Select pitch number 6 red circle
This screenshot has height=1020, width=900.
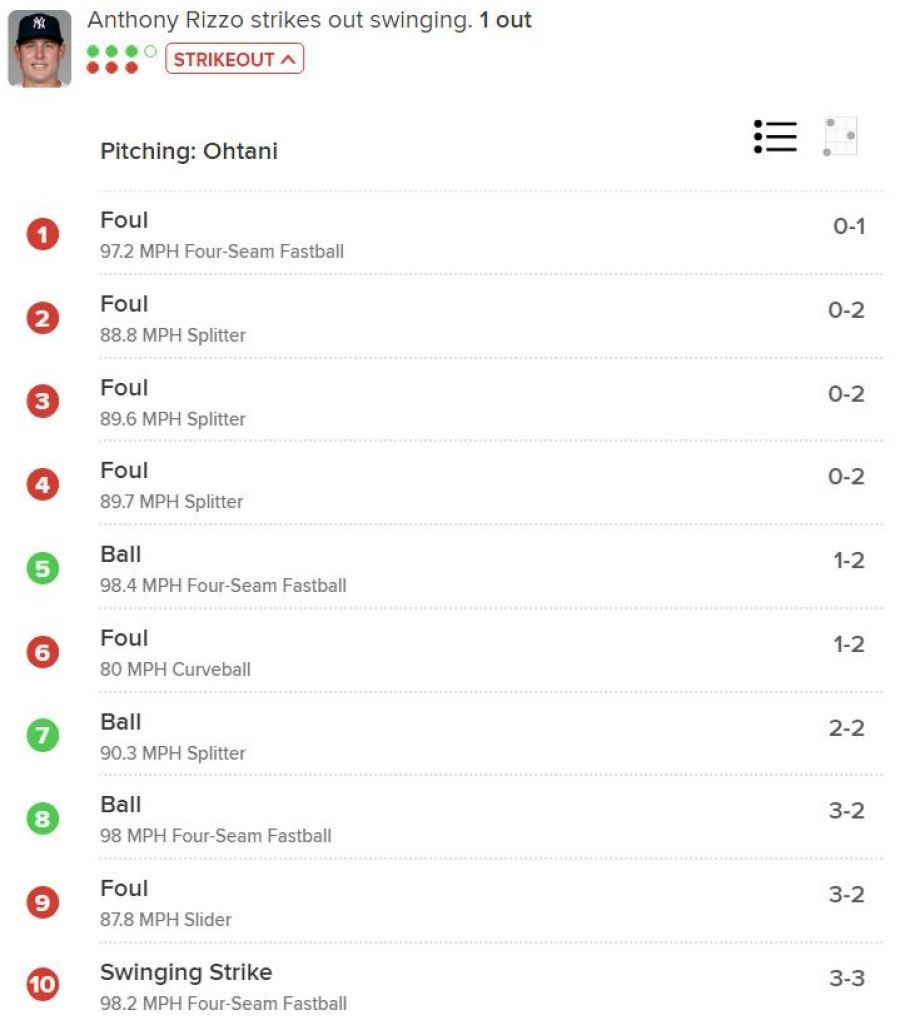tap(43, 652)
